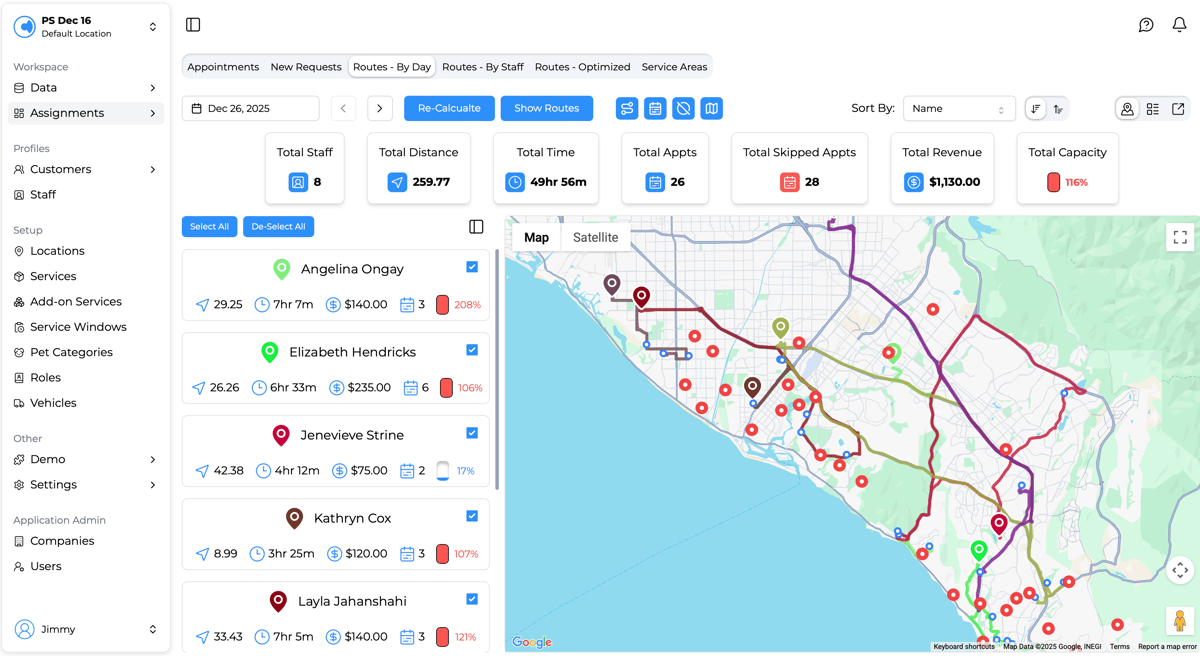Viewport: 1200px width, 656px height.
Task: Enter fullscreen map view
Action: (x=1180, y=237)
